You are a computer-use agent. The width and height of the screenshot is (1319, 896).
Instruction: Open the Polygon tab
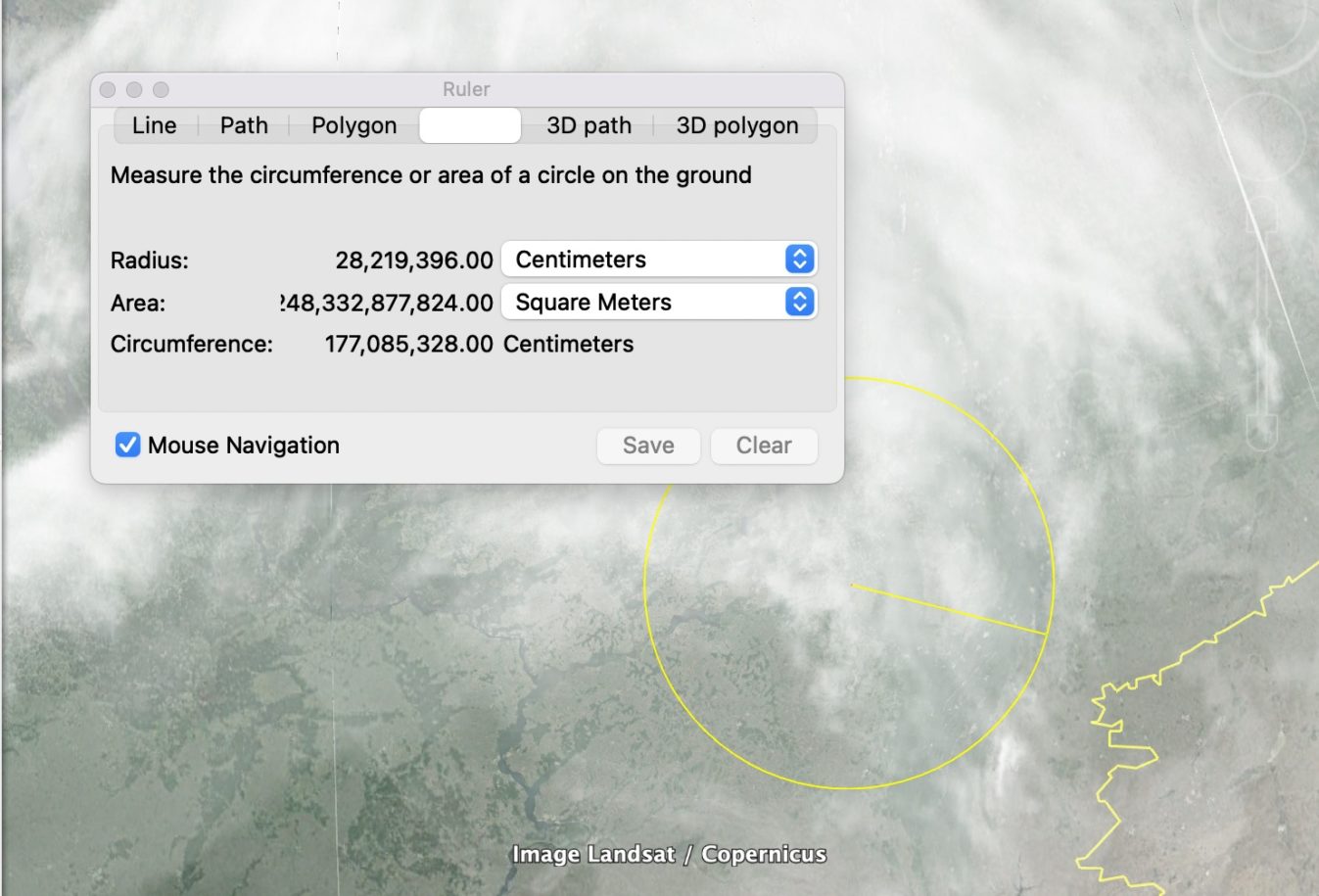click(354, 125)
